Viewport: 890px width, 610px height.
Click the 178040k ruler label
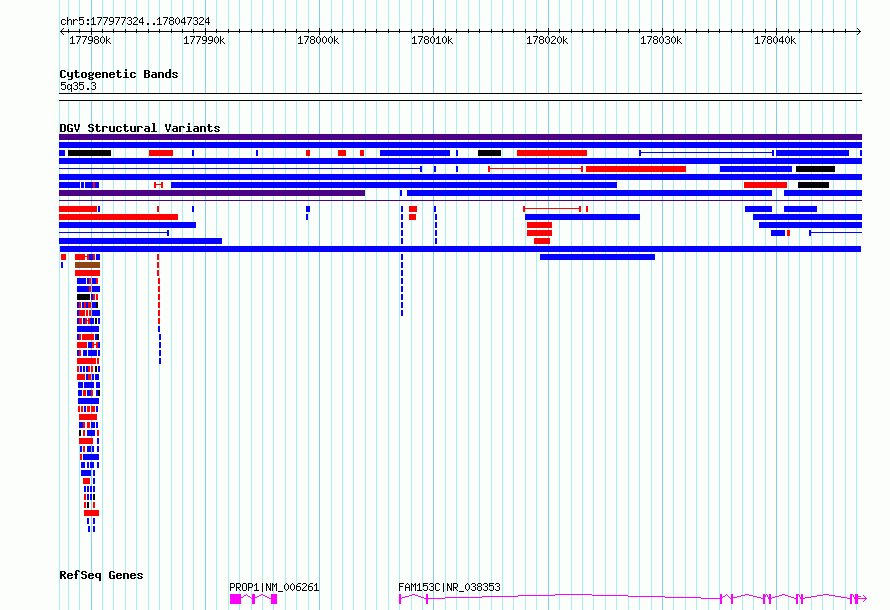pyautogui.click(x=775, y=40)
